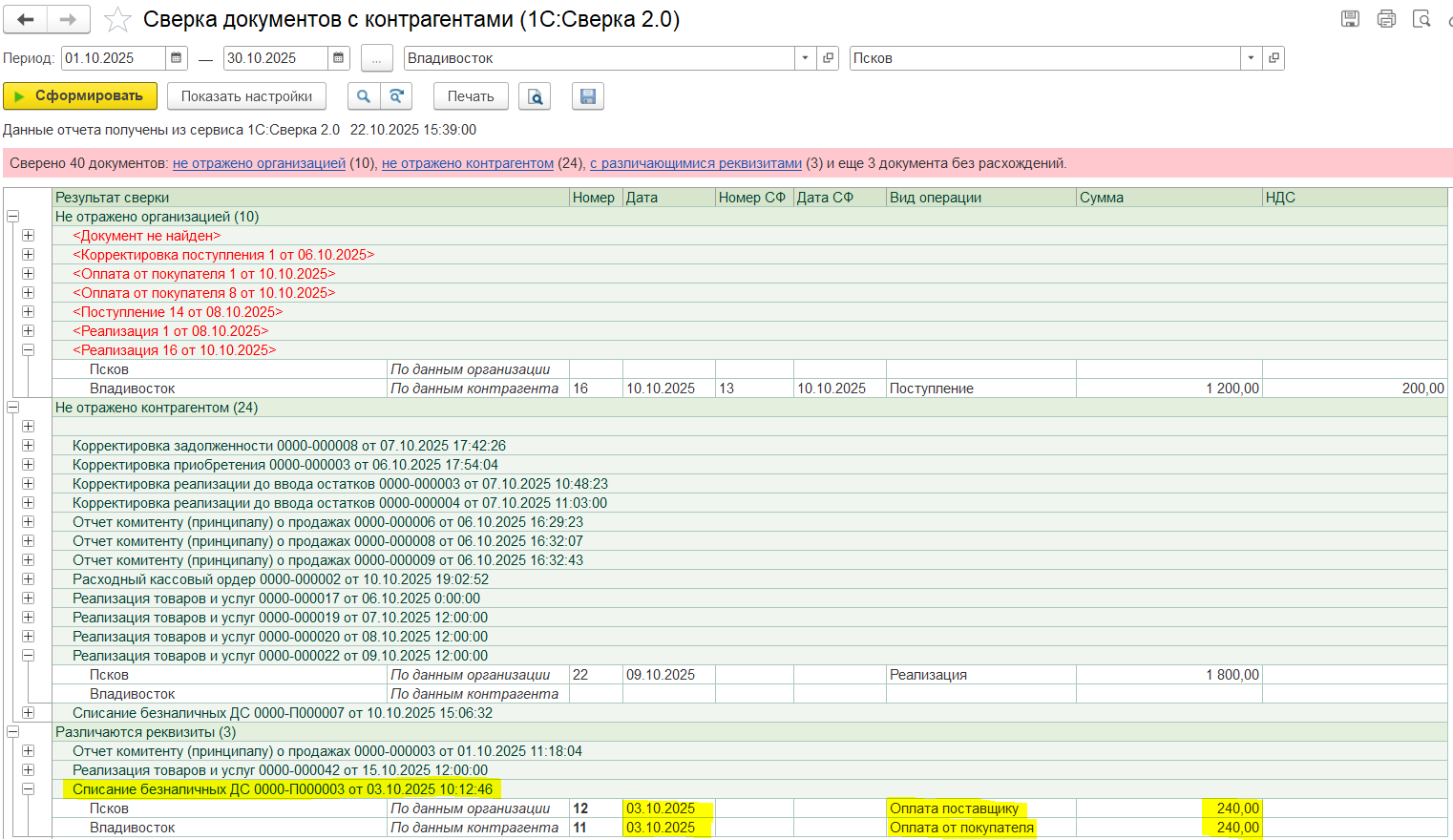Screen dimensions: 1453x840
Task: Collapse the 'Не отражено организацией (10)' group
Action: [13, 217]
